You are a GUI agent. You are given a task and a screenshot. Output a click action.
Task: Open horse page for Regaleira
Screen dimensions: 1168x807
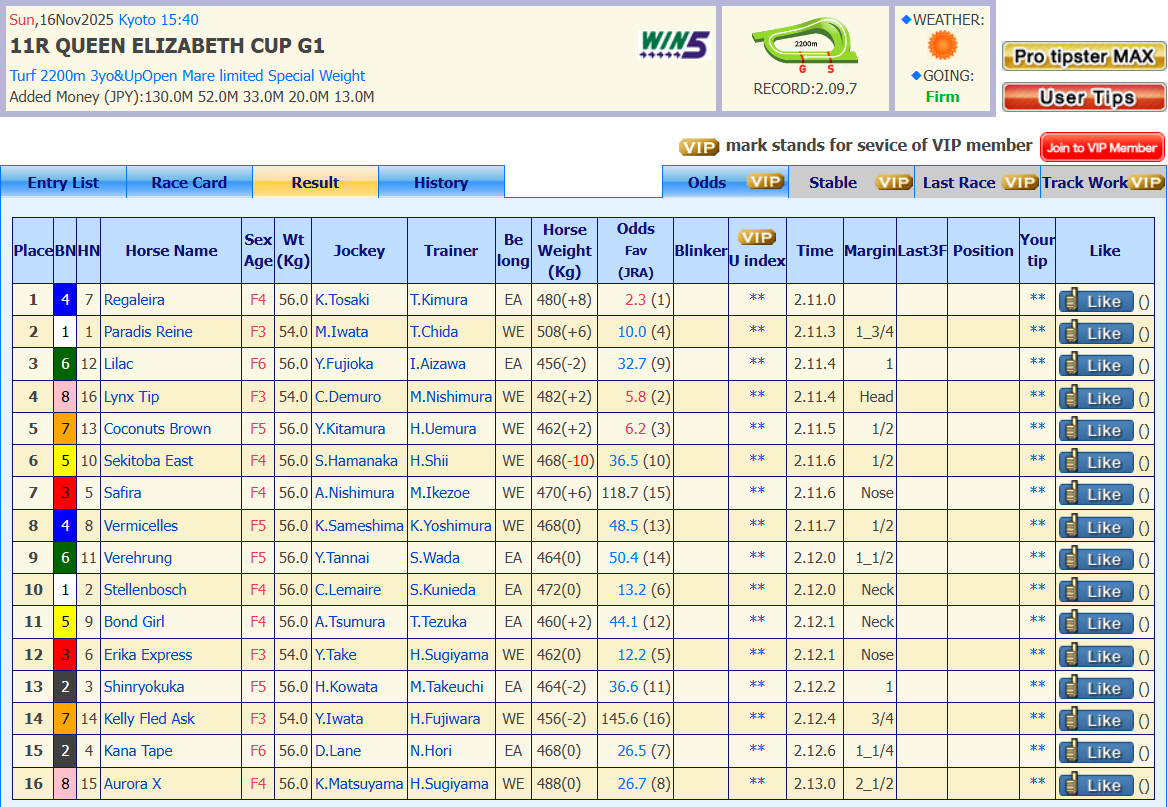click(x=134, y=300)
